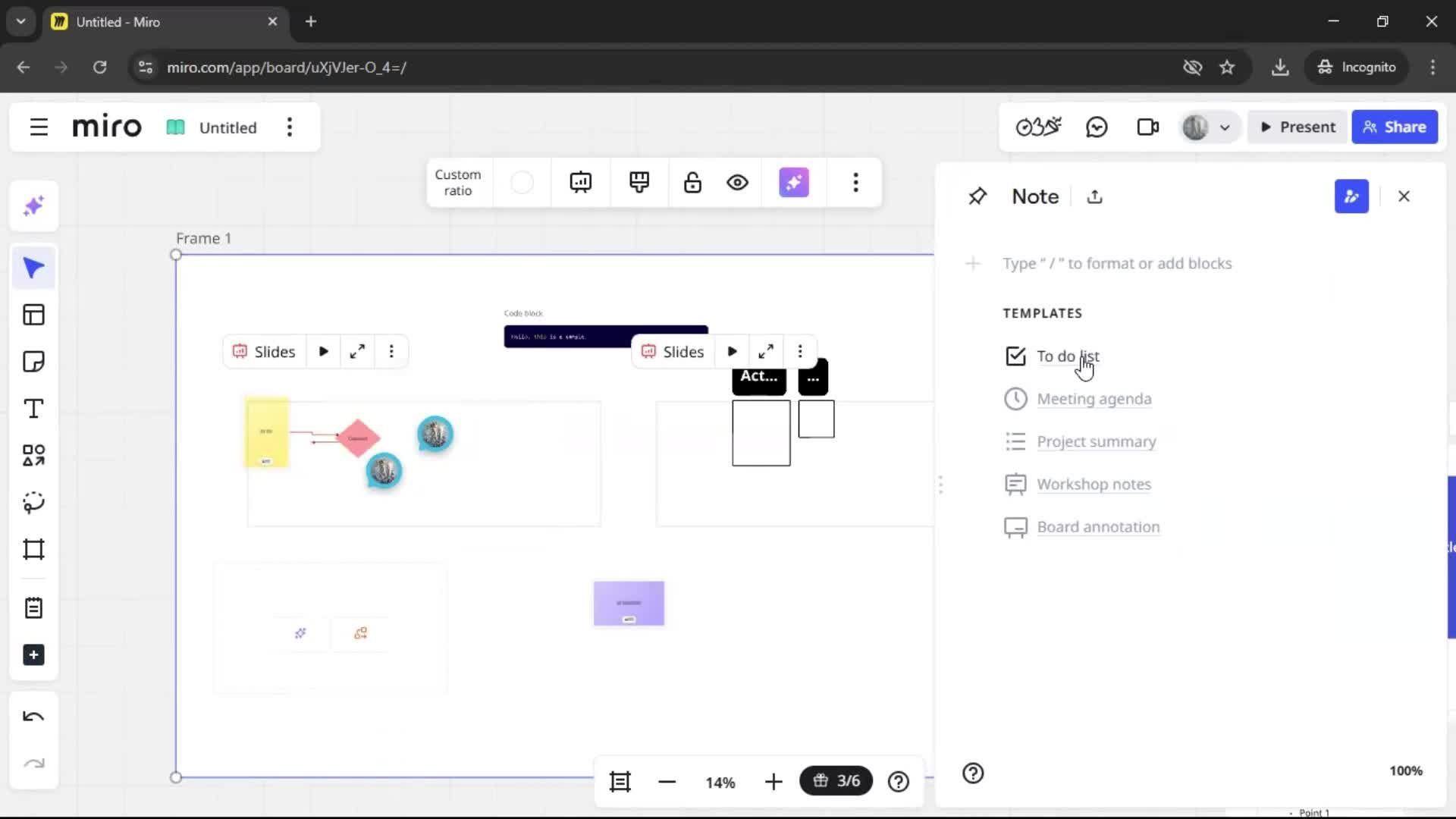Open the Miro AI sparkle tool in the sidebar

[33, 206]
